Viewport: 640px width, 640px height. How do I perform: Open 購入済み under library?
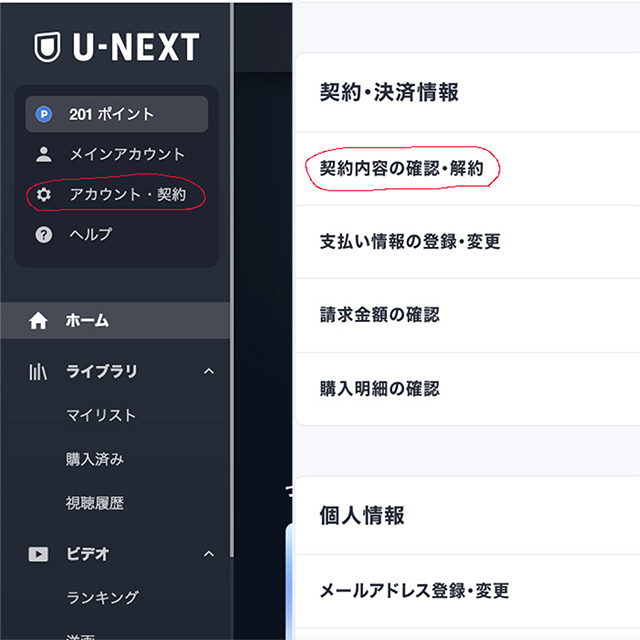pos(95,459)
